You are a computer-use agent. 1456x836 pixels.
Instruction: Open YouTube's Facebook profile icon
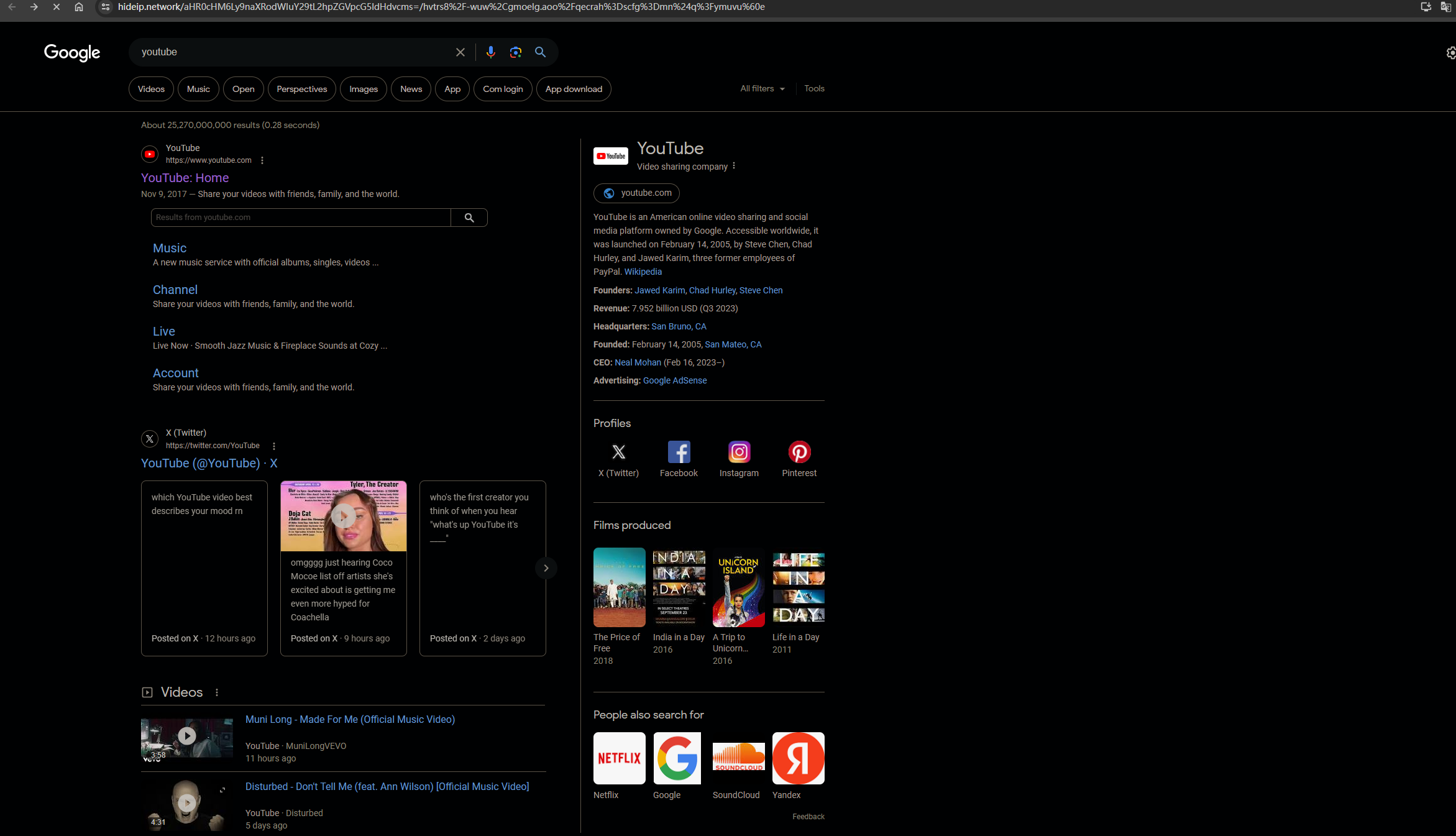[x=679, y=452]
